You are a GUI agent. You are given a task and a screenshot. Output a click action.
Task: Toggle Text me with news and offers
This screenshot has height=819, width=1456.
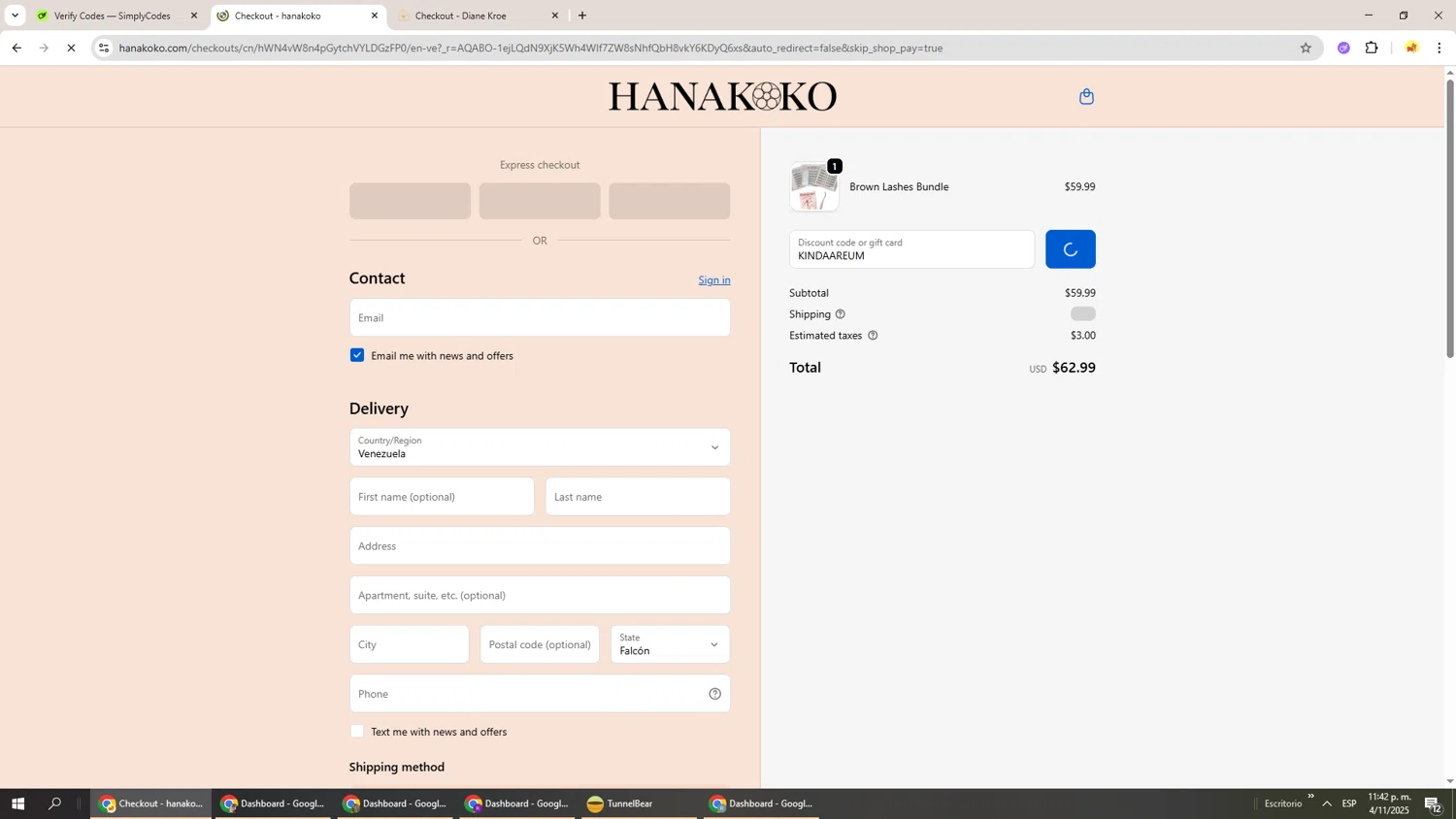pyautogui.click(x=357, y=732)
